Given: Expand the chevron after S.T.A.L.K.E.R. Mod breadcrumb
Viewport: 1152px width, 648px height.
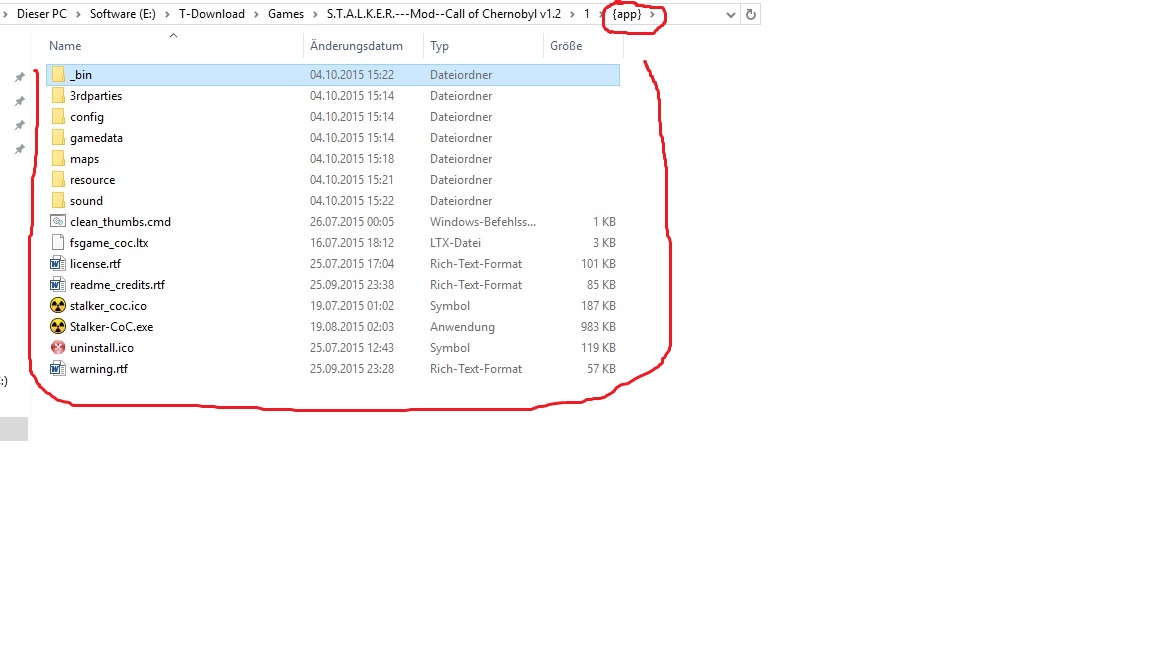Looking at the screenshot, I should pyautogui.click(x=572, y=14).
